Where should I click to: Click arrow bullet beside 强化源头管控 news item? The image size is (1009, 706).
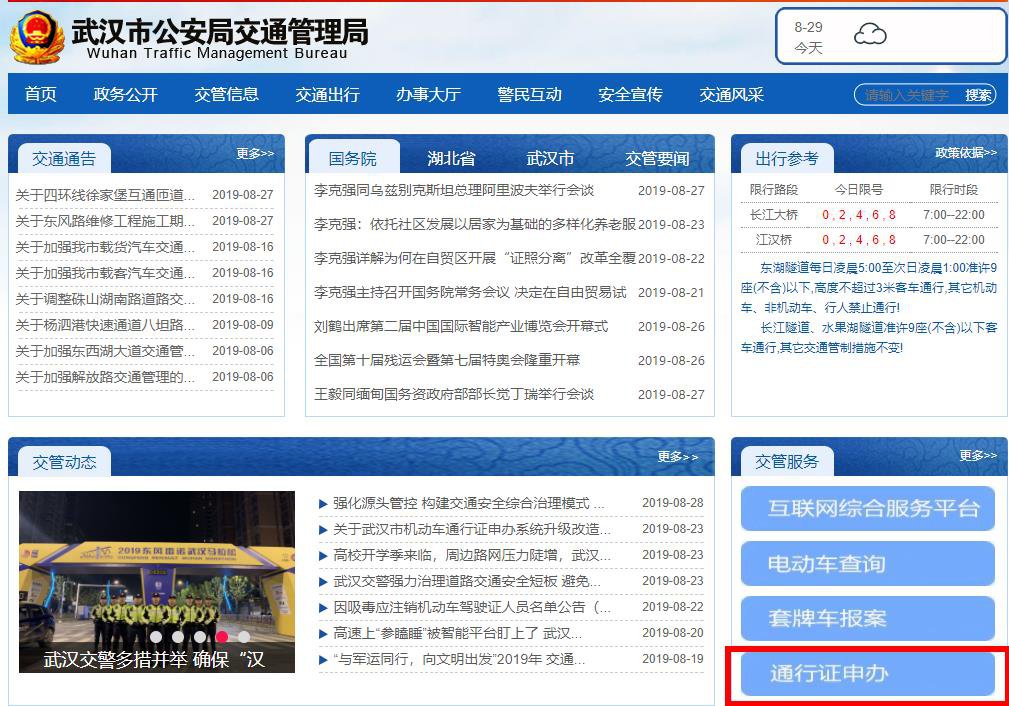(323, 503)
